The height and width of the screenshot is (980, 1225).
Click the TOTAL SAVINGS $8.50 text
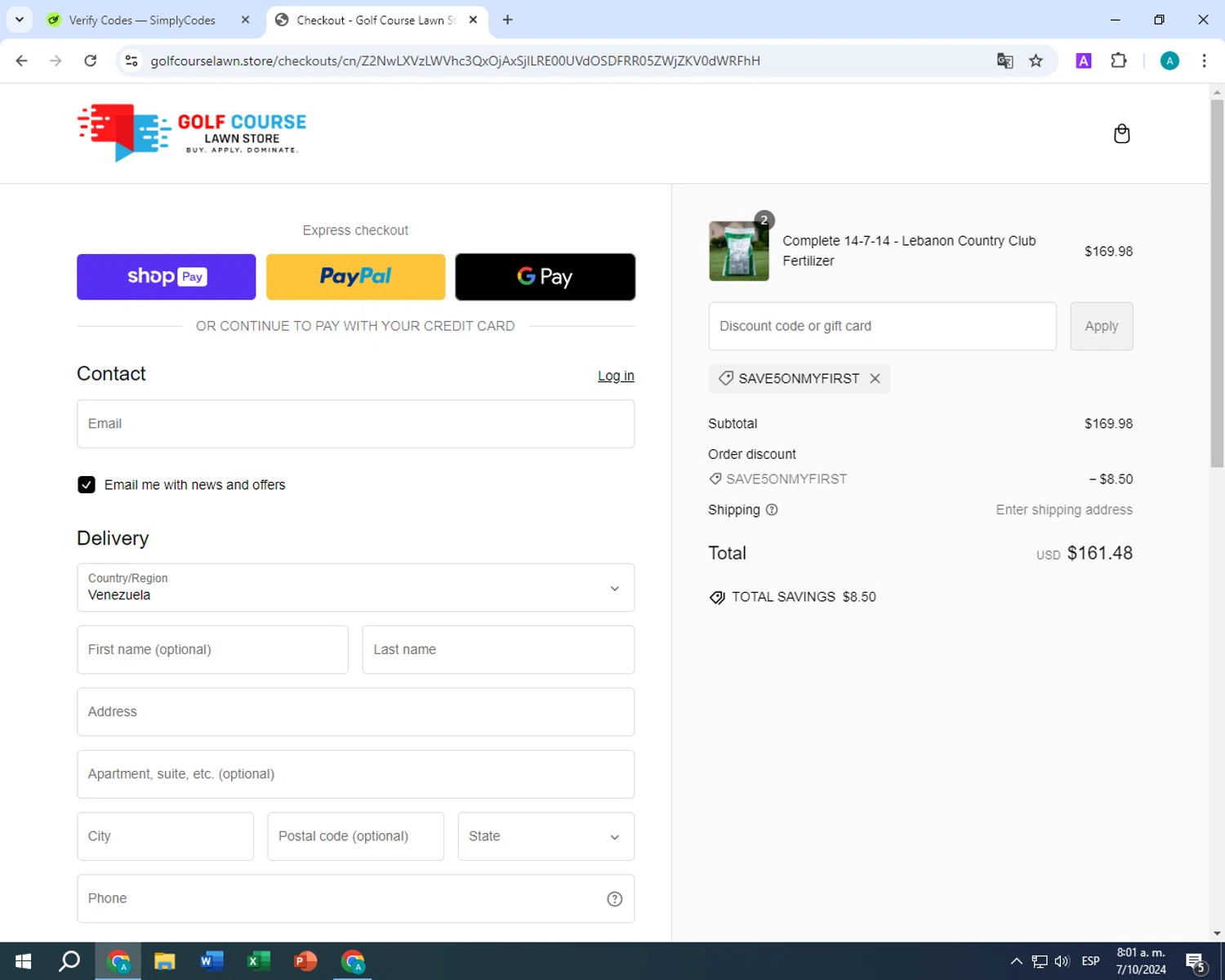tap(804, 597)
